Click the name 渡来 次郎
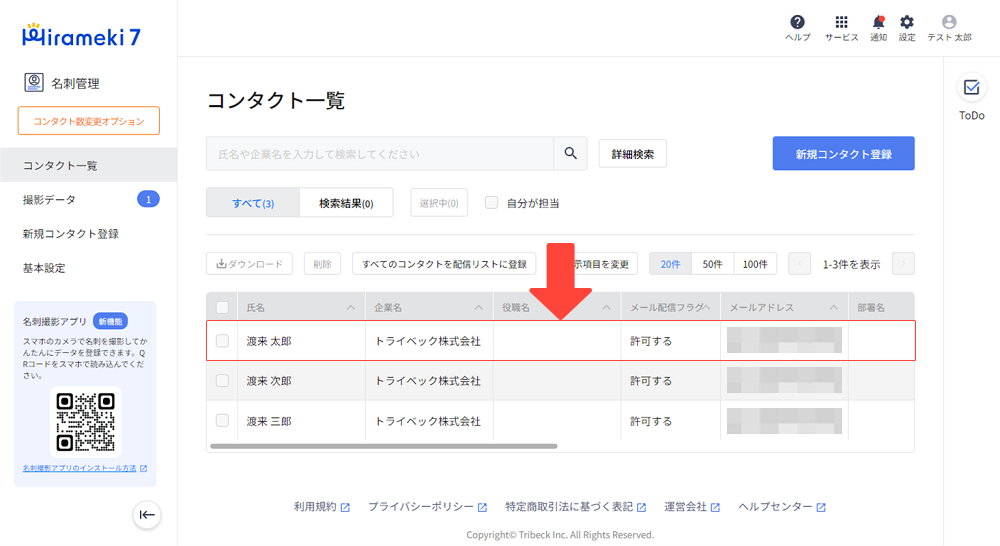Image resolution: width=1000 pixels, height=546 pixels. 269,381
